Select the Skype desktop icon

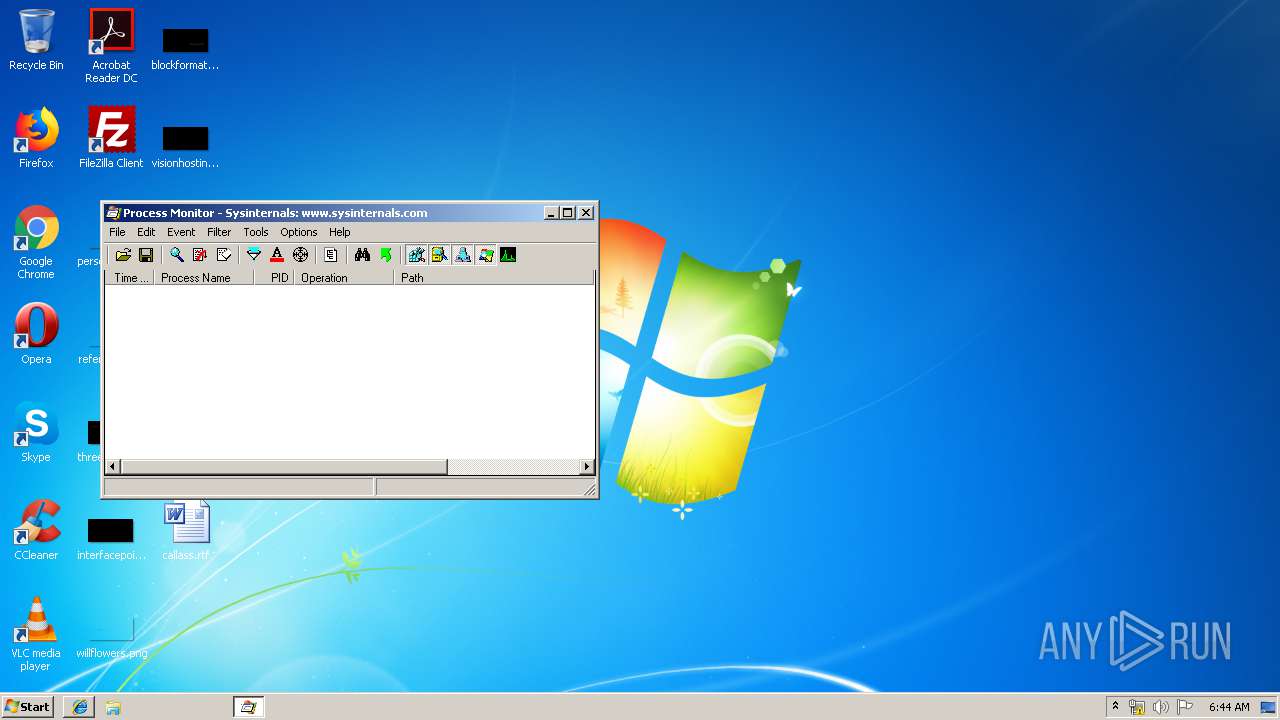36,432
